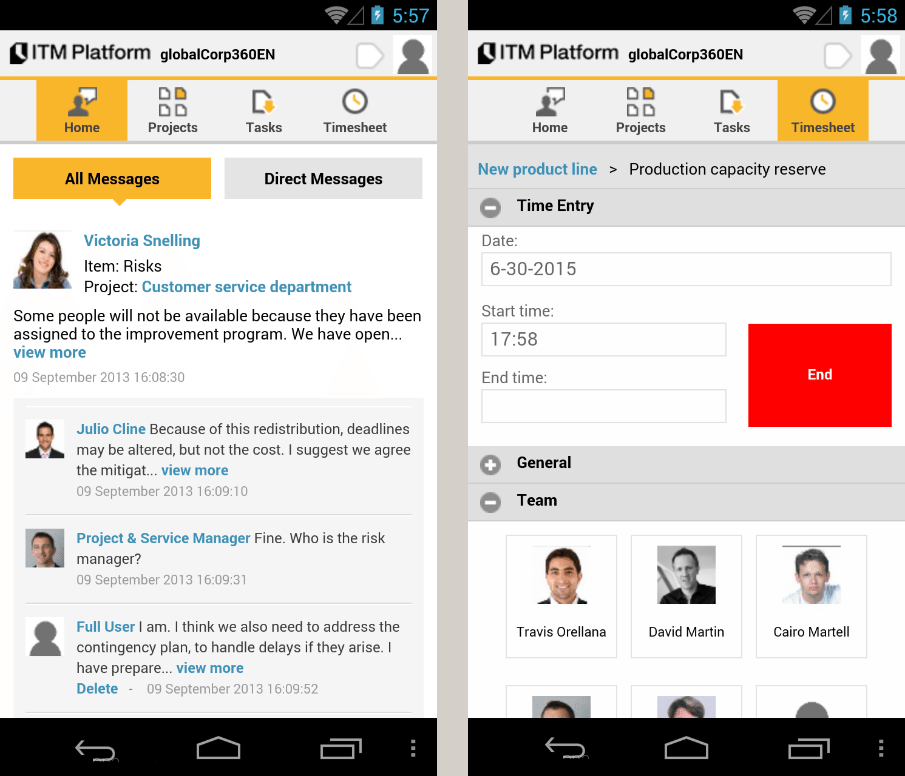Tap Android home button on left phone

pyautogui.click(x=218, y=748)
